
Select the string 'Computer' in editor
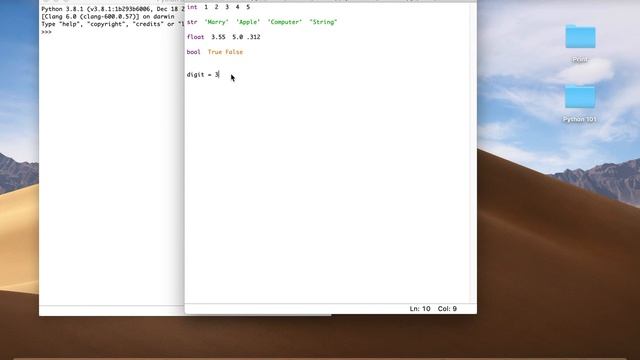coord(284,22)
